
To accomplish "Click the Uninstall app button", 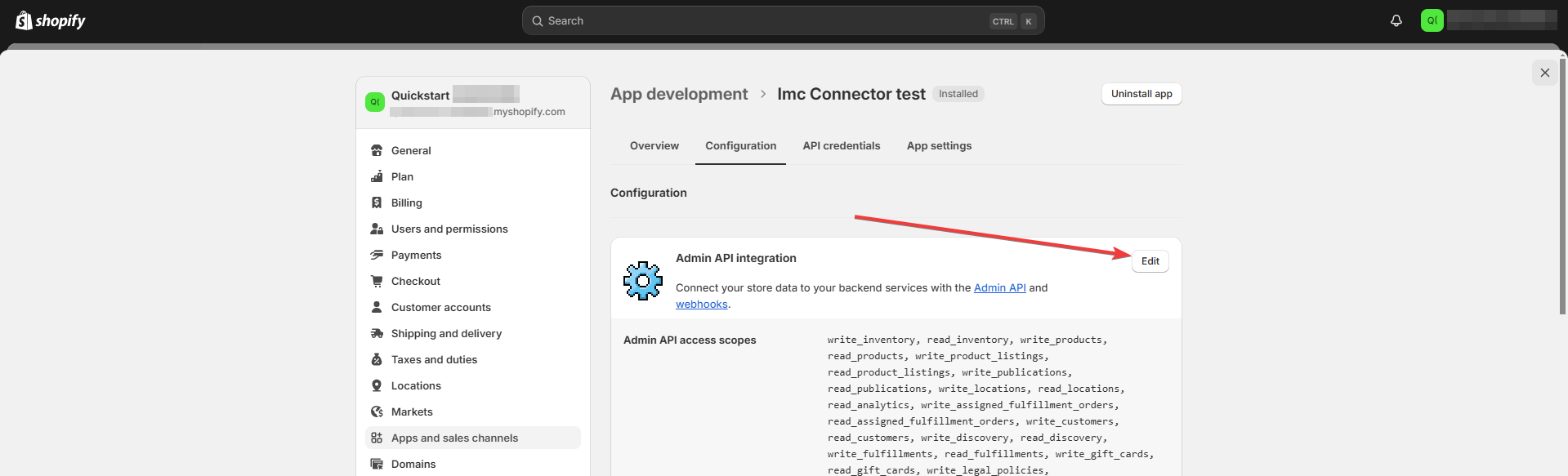I will pyautogui.click(x=1141, y=94).
